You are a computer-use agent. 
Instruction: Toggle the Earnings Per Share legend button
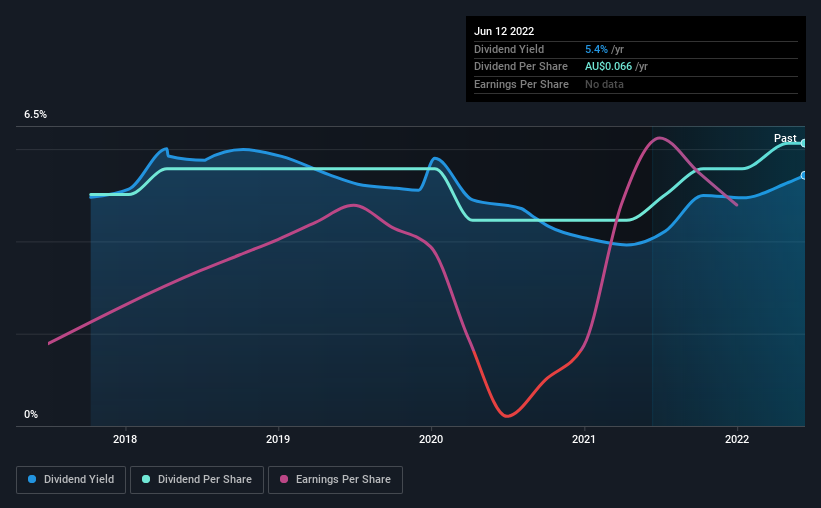pyautogui.click(x=335, y=479)
